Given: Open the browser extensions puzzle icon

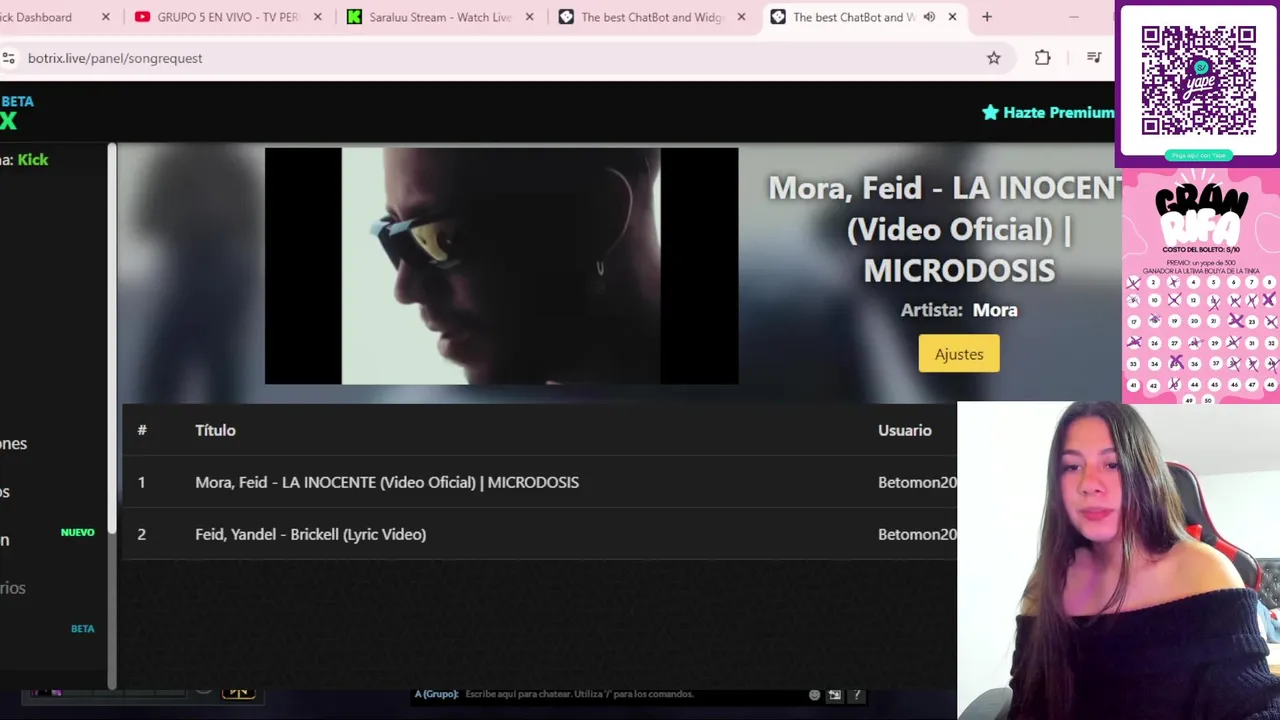Looking at the screenshot, I should click(x=1042, y=58).
